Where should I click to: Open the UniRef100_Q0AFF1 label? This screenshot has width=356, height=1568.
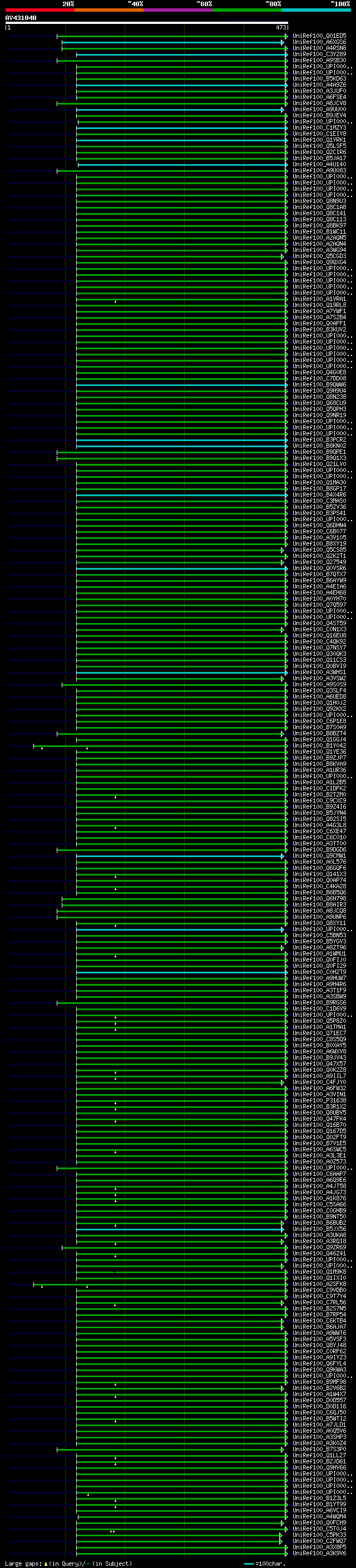pos(319,323)
